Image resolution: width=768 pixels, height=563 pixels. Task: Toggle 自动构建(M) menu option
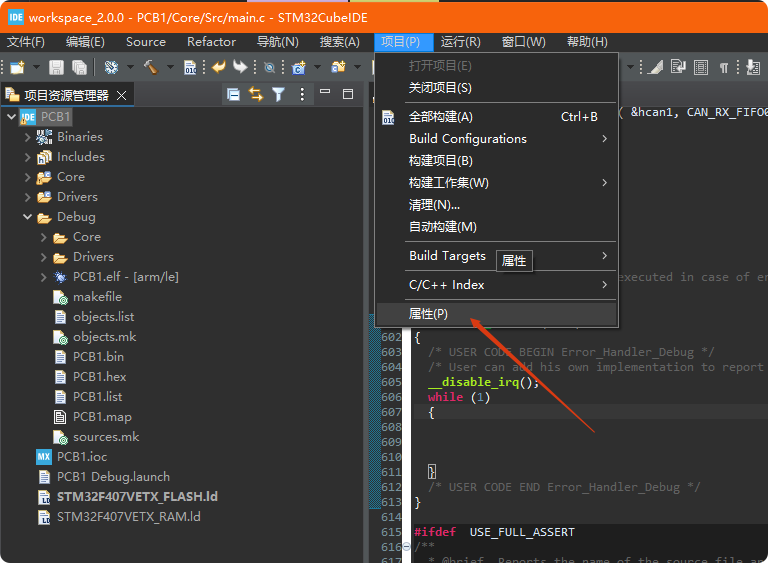(443, 227)
